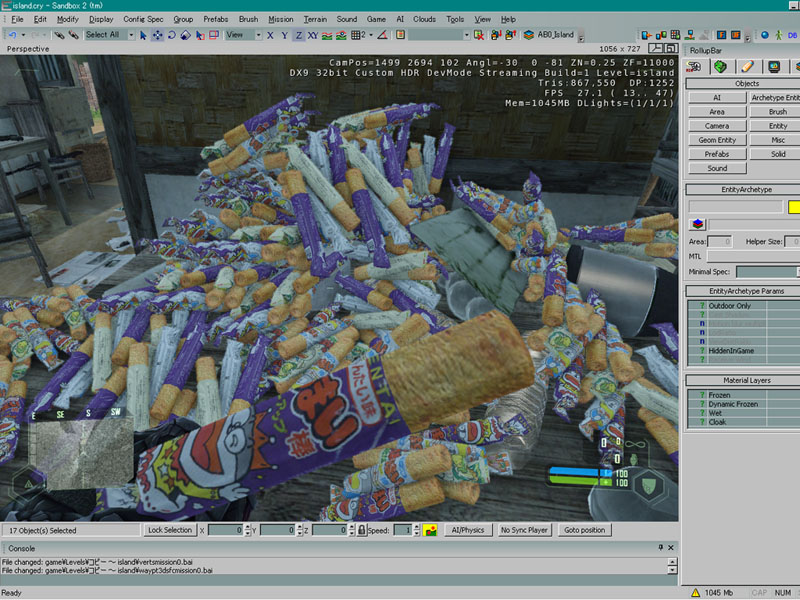Click the Camera object type button

coord(717,126)
